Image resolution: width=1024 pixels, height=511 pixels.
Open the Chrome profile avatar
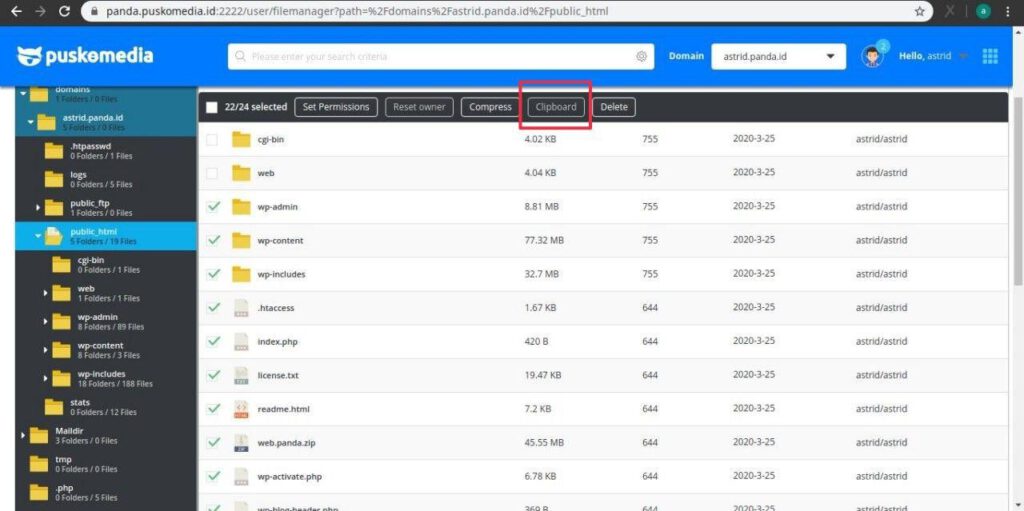click(983, 11)
